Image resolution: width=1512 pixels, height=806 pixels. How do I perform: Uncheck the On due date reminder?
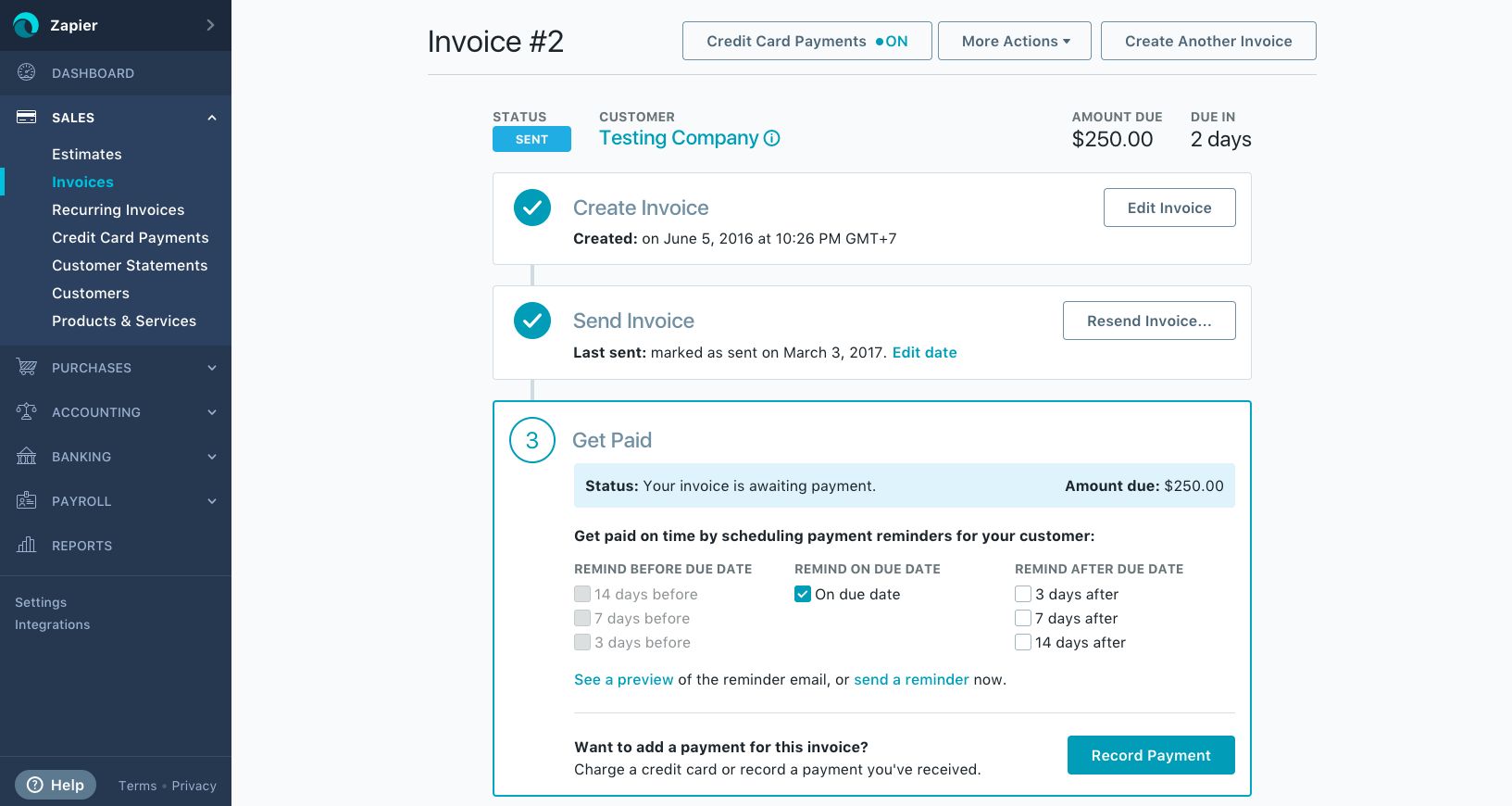pyautogui.click(x=803, y=594)
